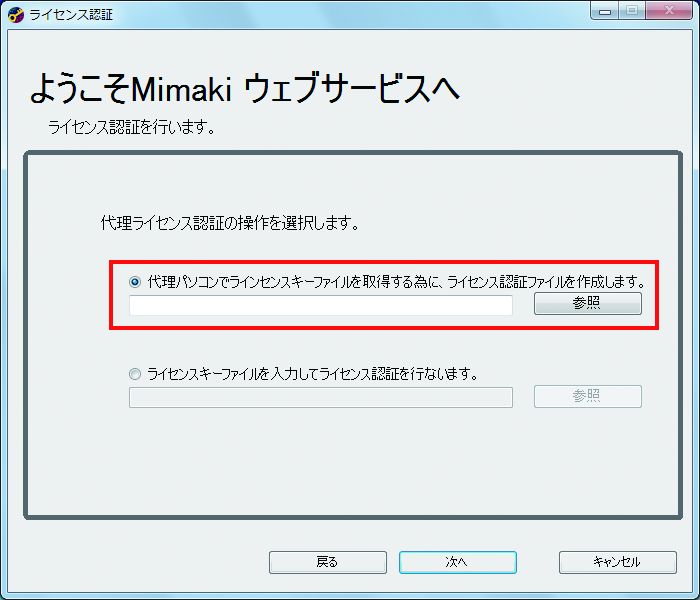Go back with the 戻る button
Image resolution: width=700 pixels, height=600 pixels.
(328, 562)
